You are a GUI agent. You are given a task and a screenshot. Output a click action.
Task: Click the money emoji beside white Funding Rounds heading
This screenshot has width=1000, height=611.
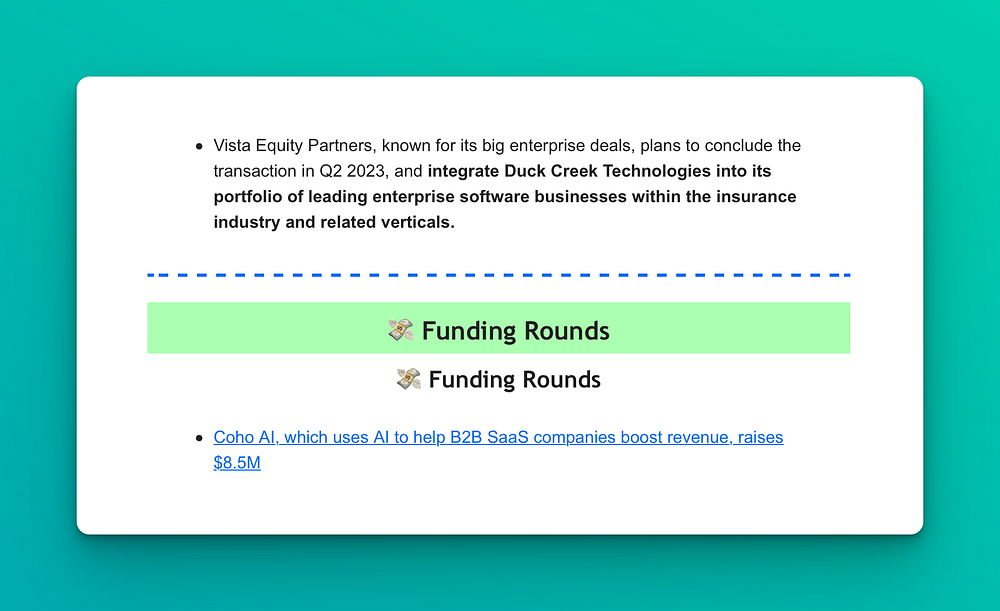pyautogui.click(x=408, y=379)
